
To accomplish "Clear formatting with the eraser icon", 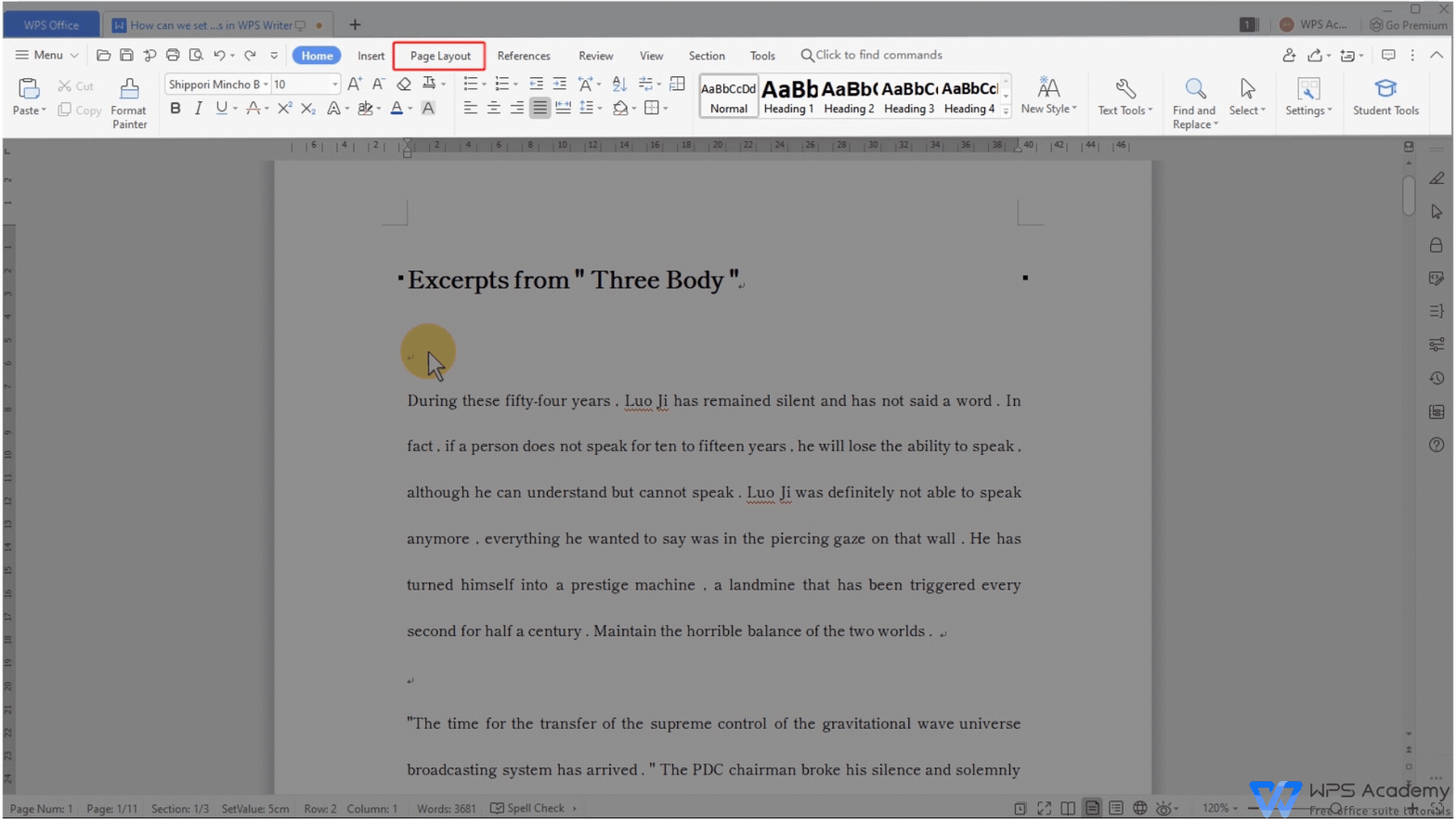I will point(403,84).
